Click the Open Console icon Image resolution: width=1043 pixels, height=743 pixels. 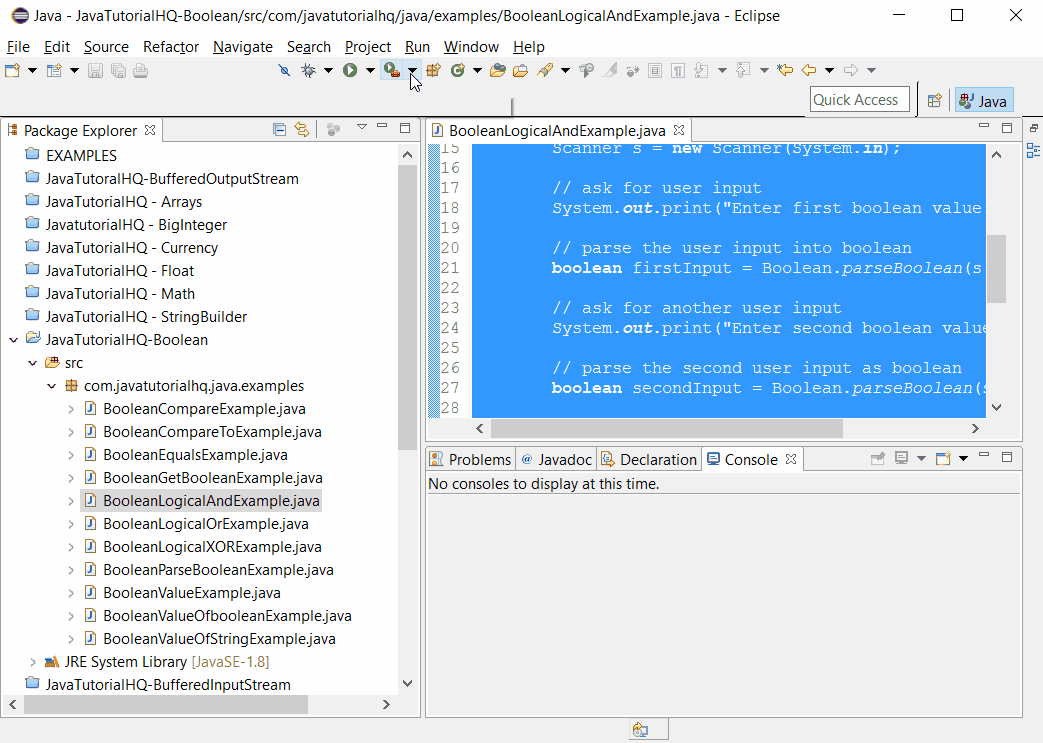point(943,458)
